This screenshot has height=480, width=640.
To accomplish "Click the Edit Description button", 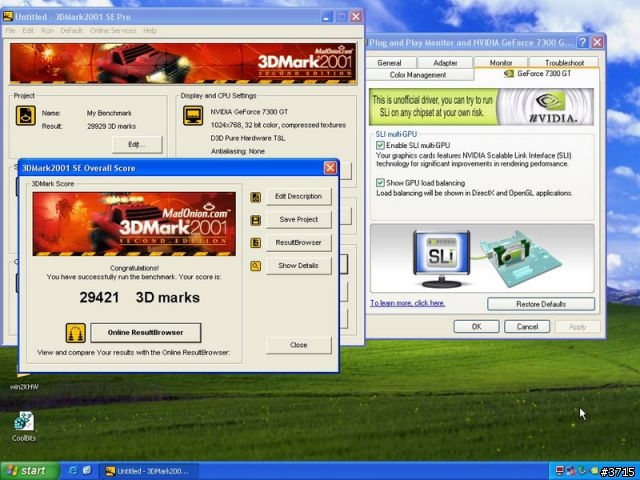I will (298, 197).
